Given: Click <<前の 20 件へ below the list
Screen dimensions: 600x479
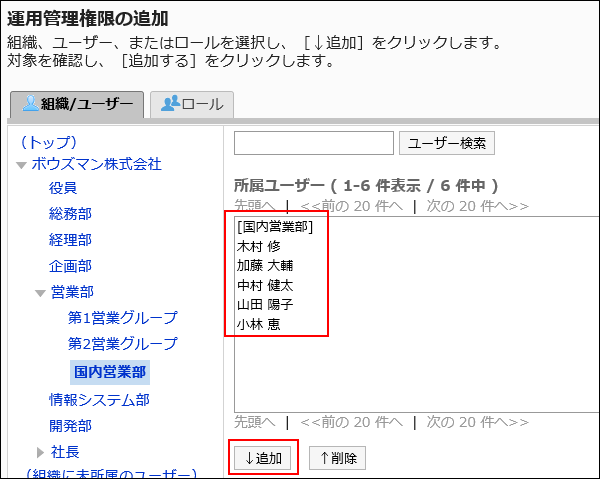Looking at the screenshot, I should (351, 422).
